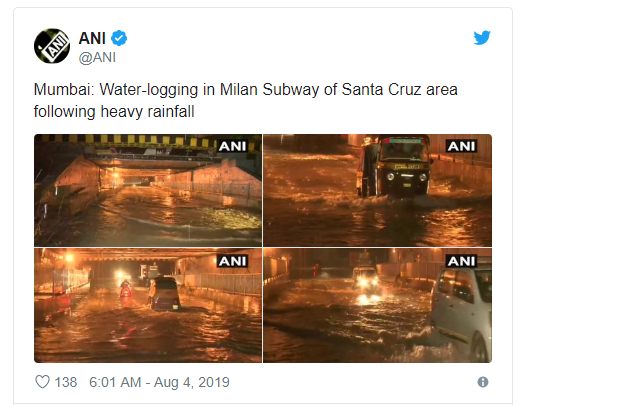
Task: Open the flooded subway entrance photo
Action: click(148, 190)
